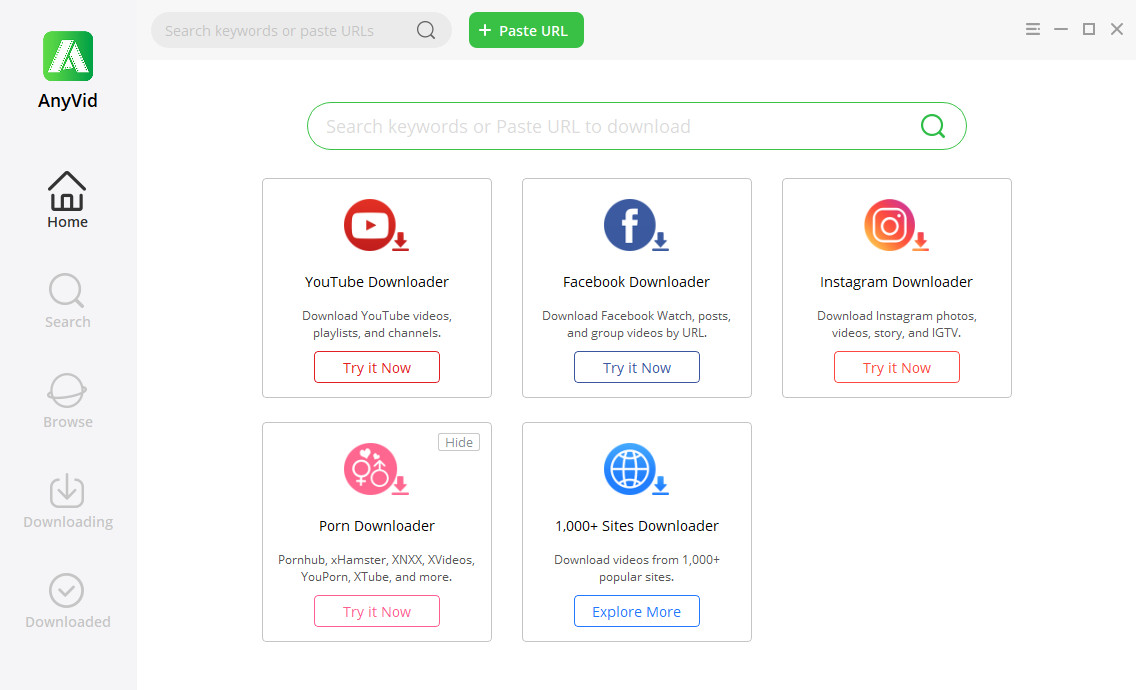Minimize the AnyVid window
1136x690 pixels.
point(1061,29)
